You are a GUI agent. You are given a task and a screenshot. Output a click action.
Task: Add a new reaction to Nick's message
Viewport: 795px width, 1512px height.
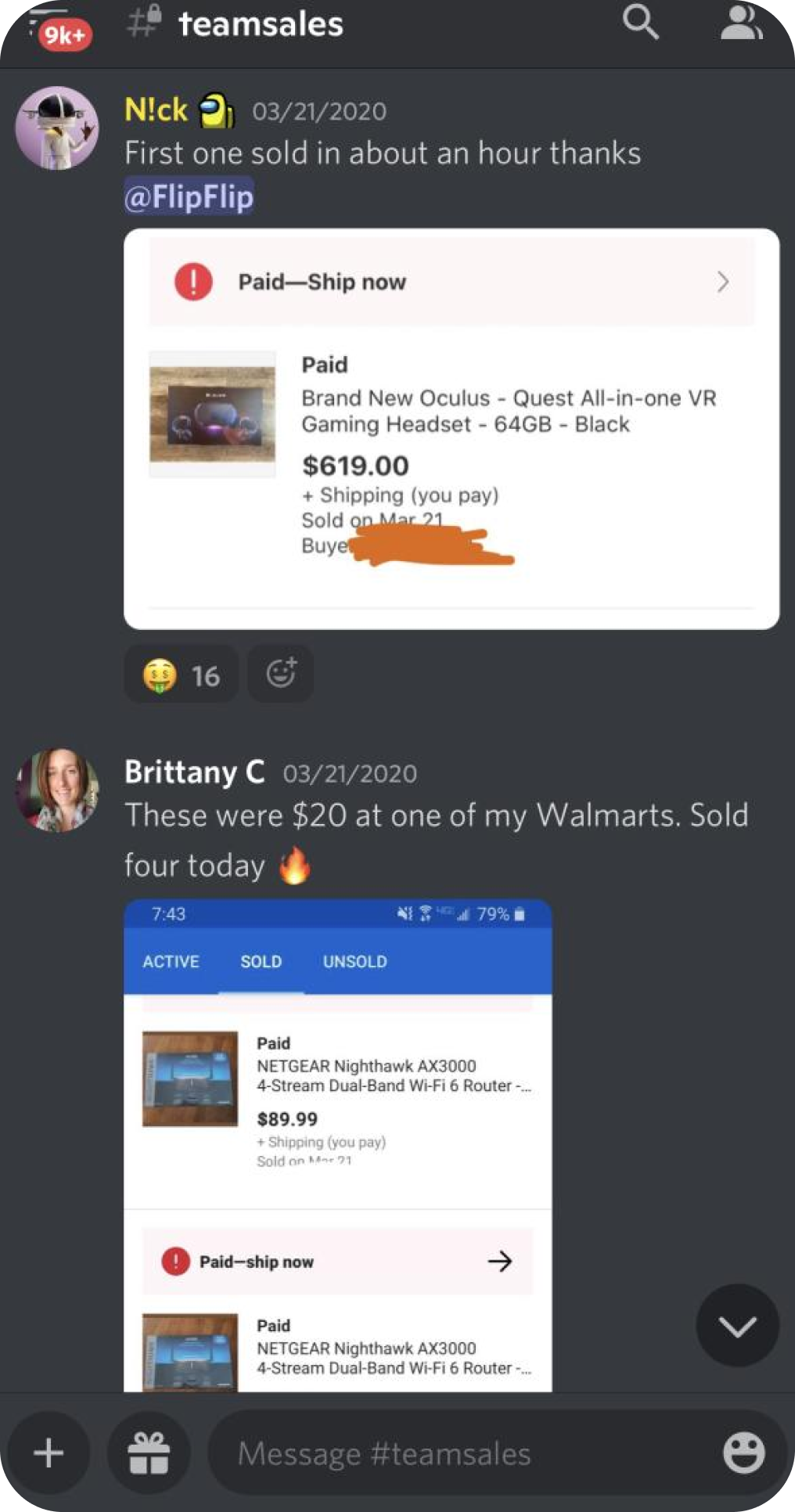(281, 674)
